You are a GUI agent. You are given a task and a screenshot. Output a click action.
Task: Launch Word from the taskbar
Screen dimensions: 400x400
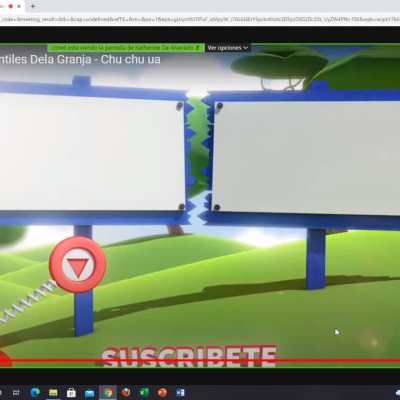(x=180, y=392)
